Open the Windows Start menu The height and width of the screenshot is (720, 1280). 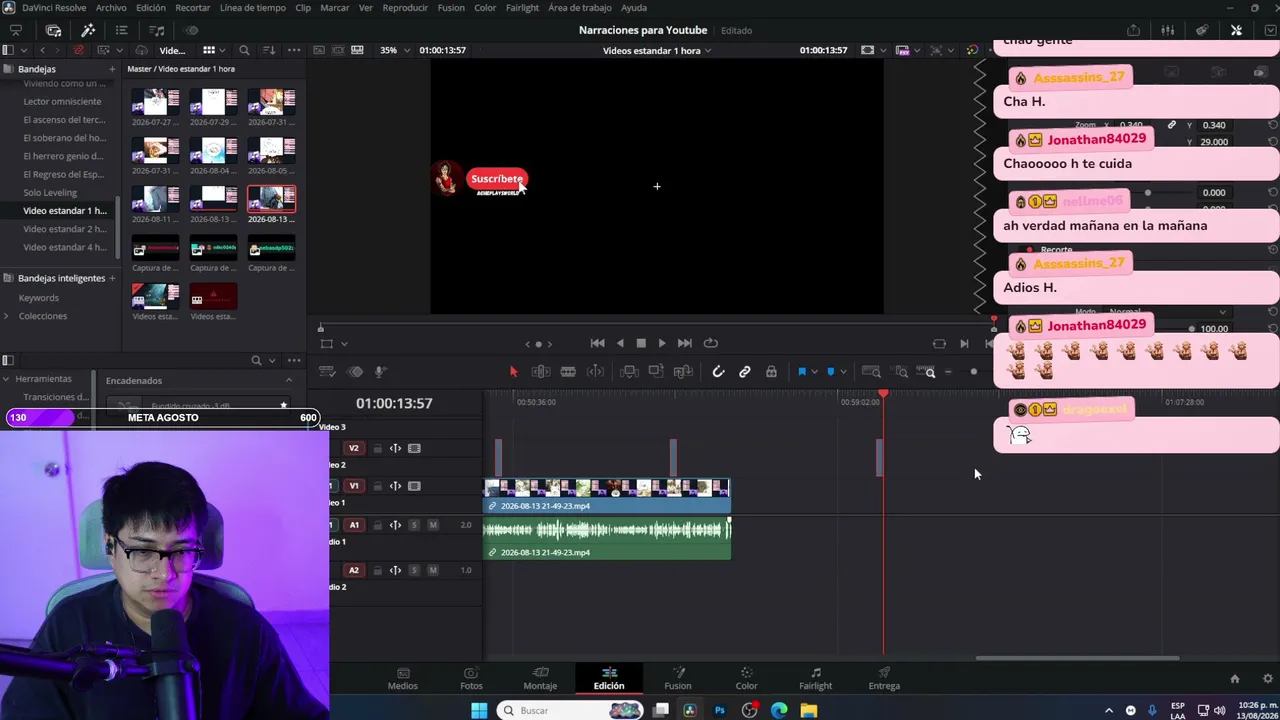(x=479, y=710)
